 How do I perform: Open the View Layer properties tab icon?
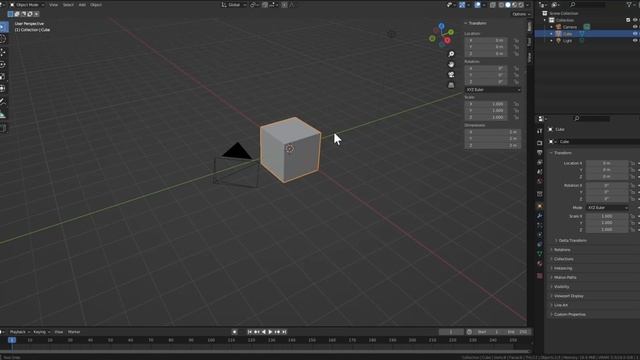pos(540,162)
